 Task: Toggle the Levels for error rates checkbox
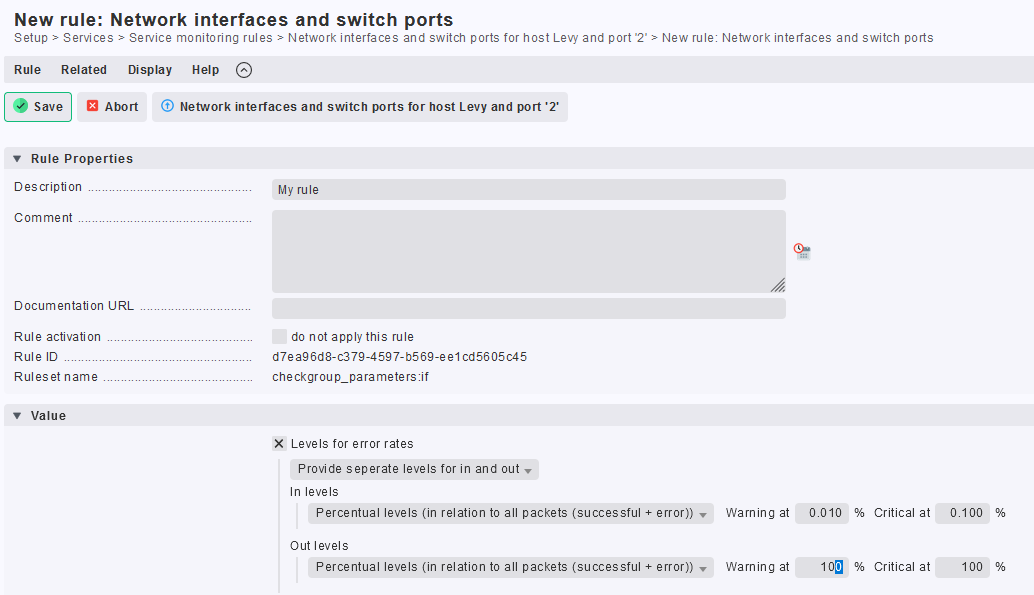(278, 443)
